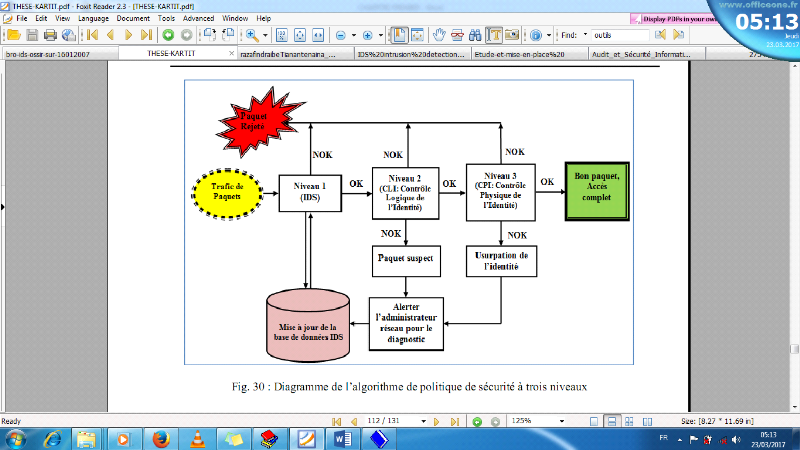
Task: Go to next page in status bar
Action: [x=437, y=421]
